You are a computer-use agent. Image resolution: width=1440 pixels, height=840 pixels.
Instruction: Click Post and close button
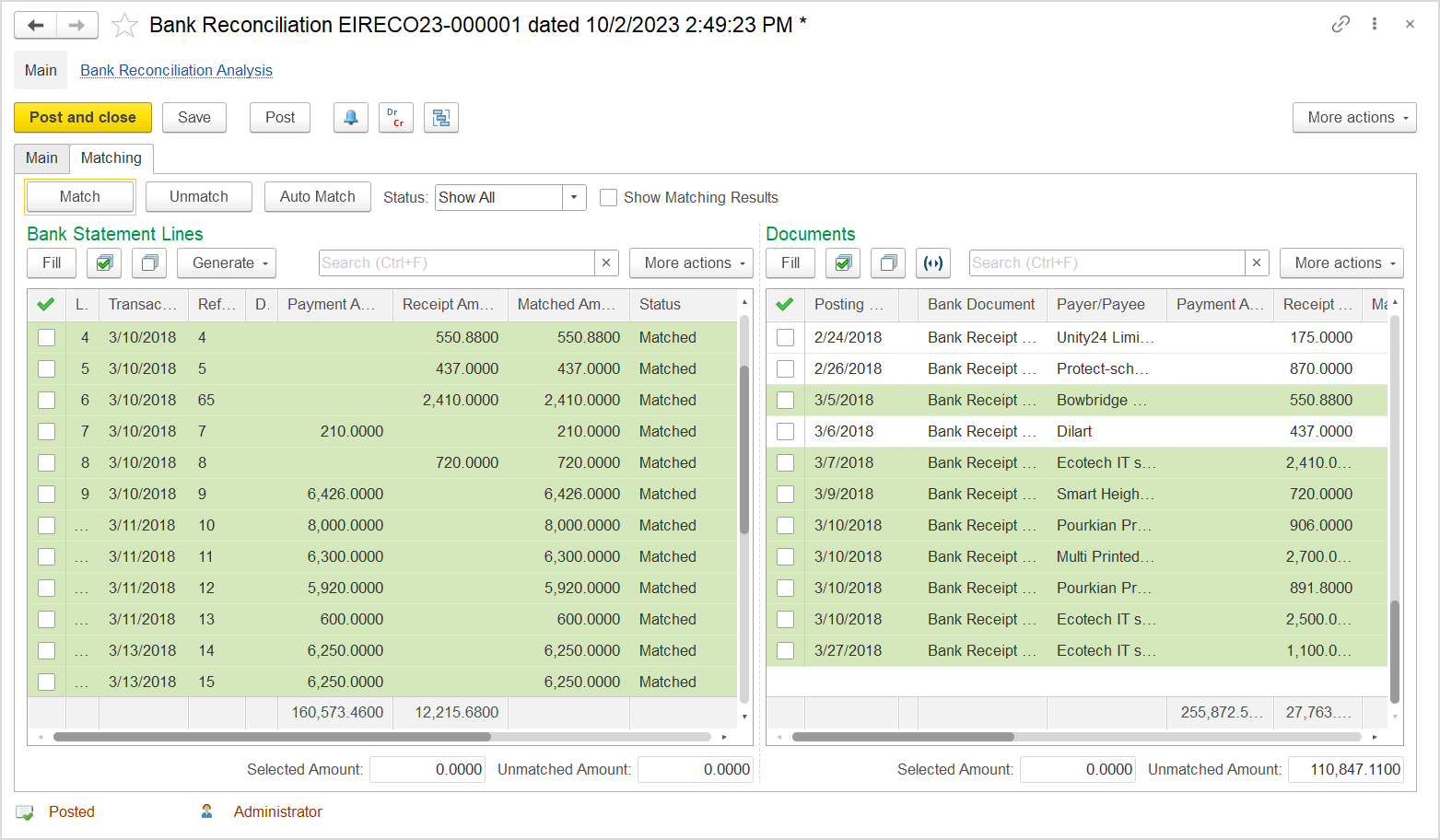pyautogui.click(x=83, y=118)
